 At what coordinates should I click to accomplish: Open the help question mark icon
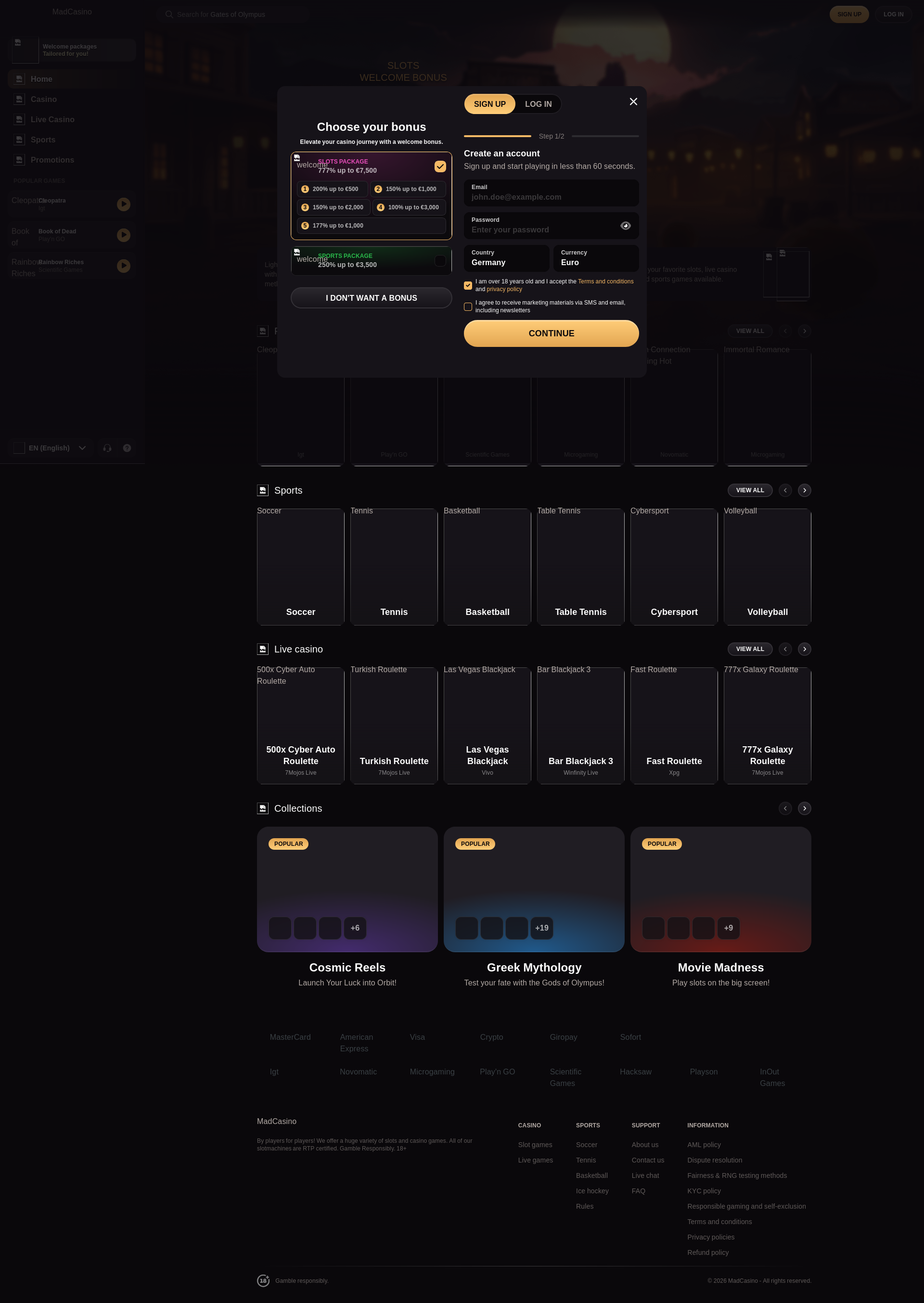pyautogui.click(x=127, y=448)
